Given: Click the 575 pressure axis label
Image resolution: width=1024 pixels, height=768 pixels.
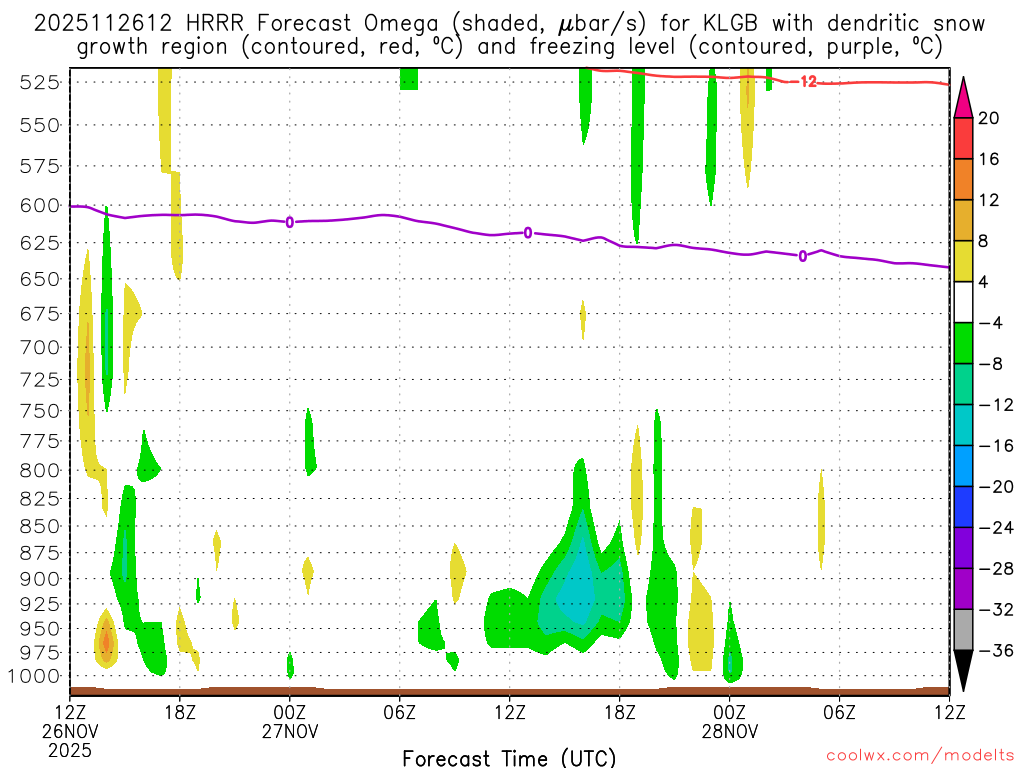Looking at the screenshot, I should 40,167.
